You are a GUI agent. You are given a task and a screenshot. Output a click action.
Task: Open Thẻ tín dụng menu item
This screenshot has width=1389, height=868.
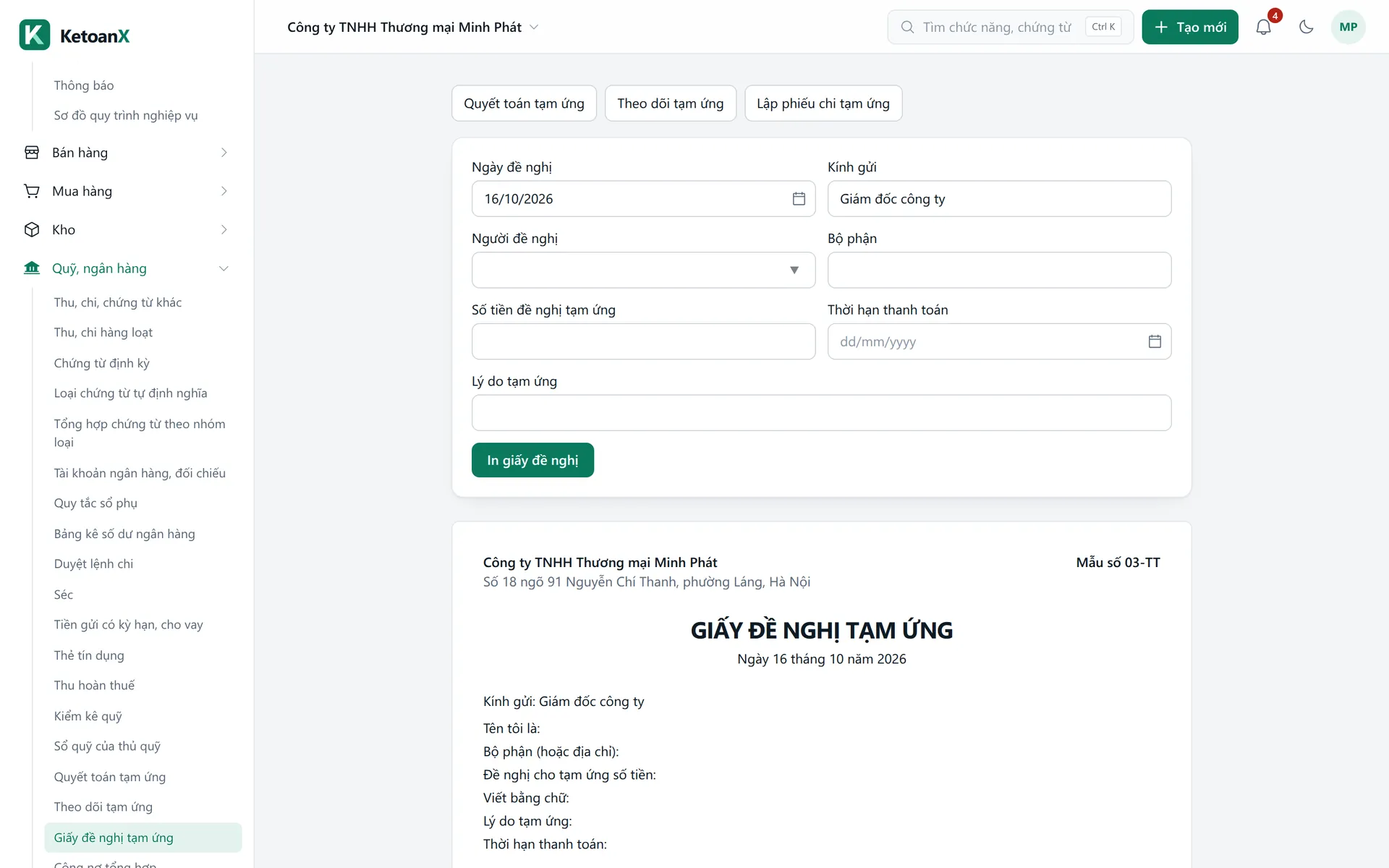(x=89, y=655)
